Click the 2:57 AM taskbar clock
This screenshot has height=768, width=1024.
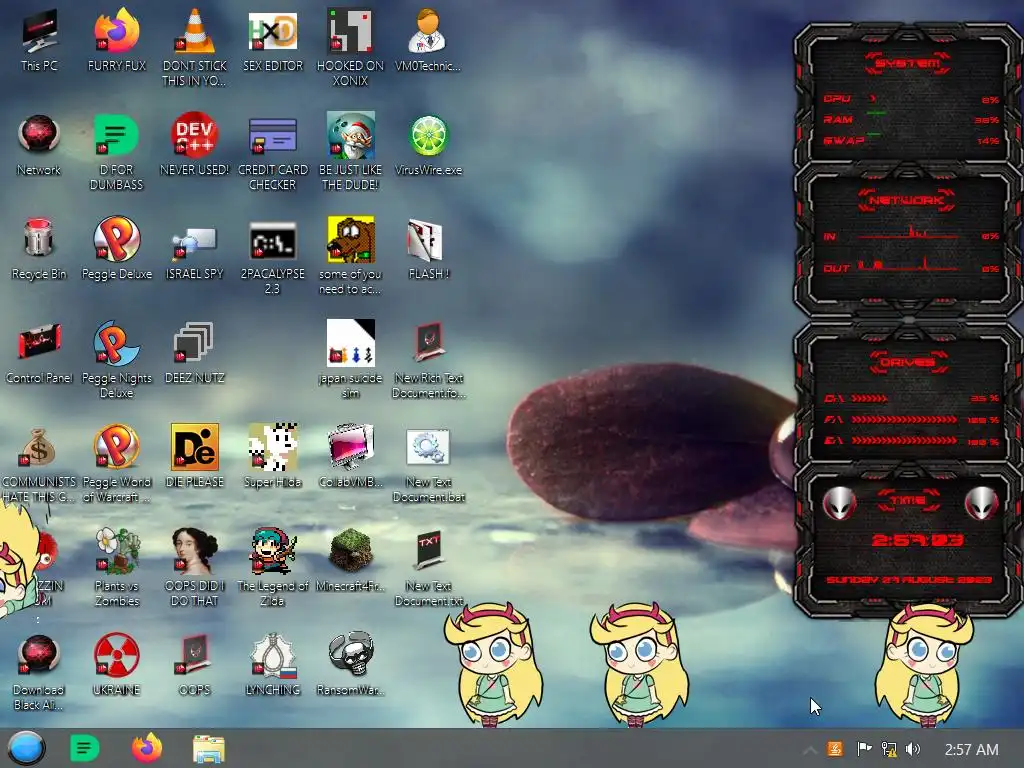pos(971,750)
